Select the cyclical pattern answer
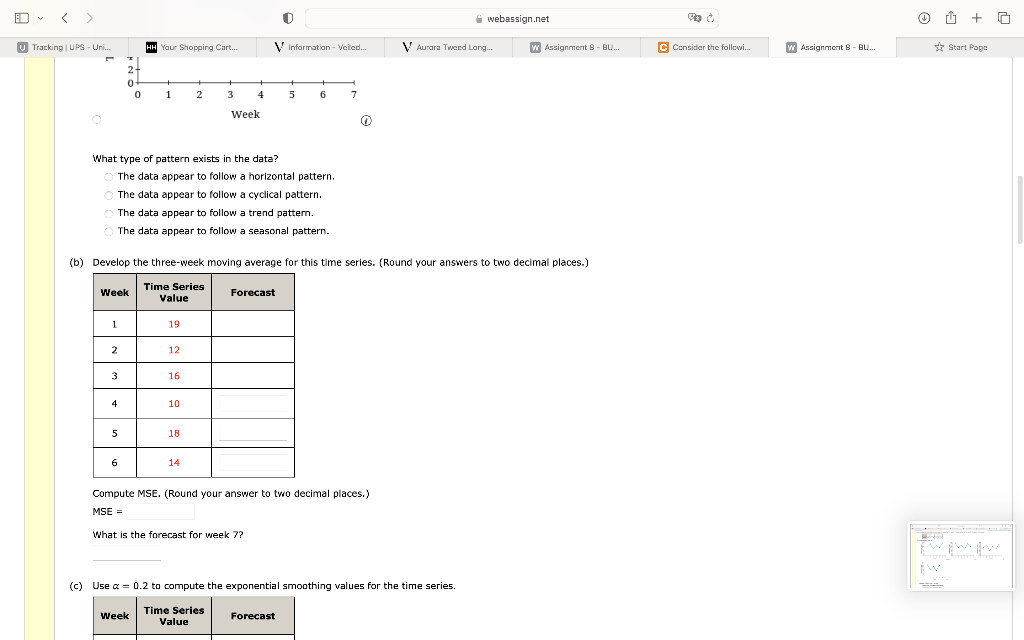This screenshot has width=1024, height=640. point(107,194)
